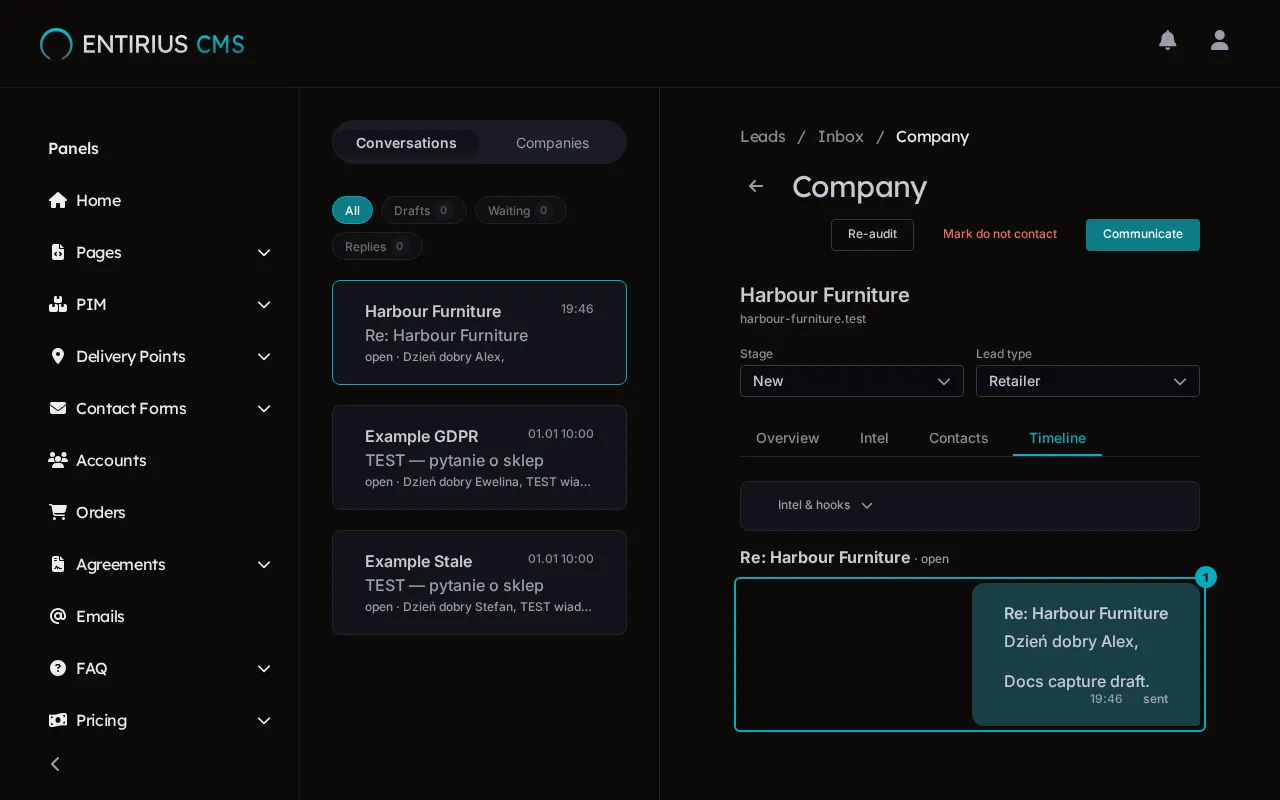Screen dimensions: 1280x800
Task: Click the Emails at-sign icon
Action: tap(58, 616)
